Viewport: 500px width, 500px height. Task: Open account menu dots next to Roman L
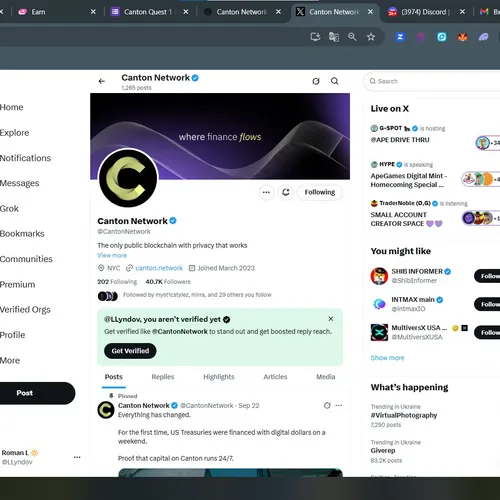77,457
